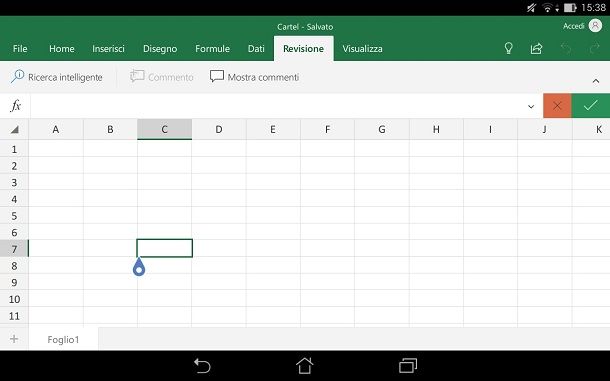This screenshot has width=610, height=381.
Task: Switch to the Disegno tab
Action: pyautogui.click(x=160, y=49)
